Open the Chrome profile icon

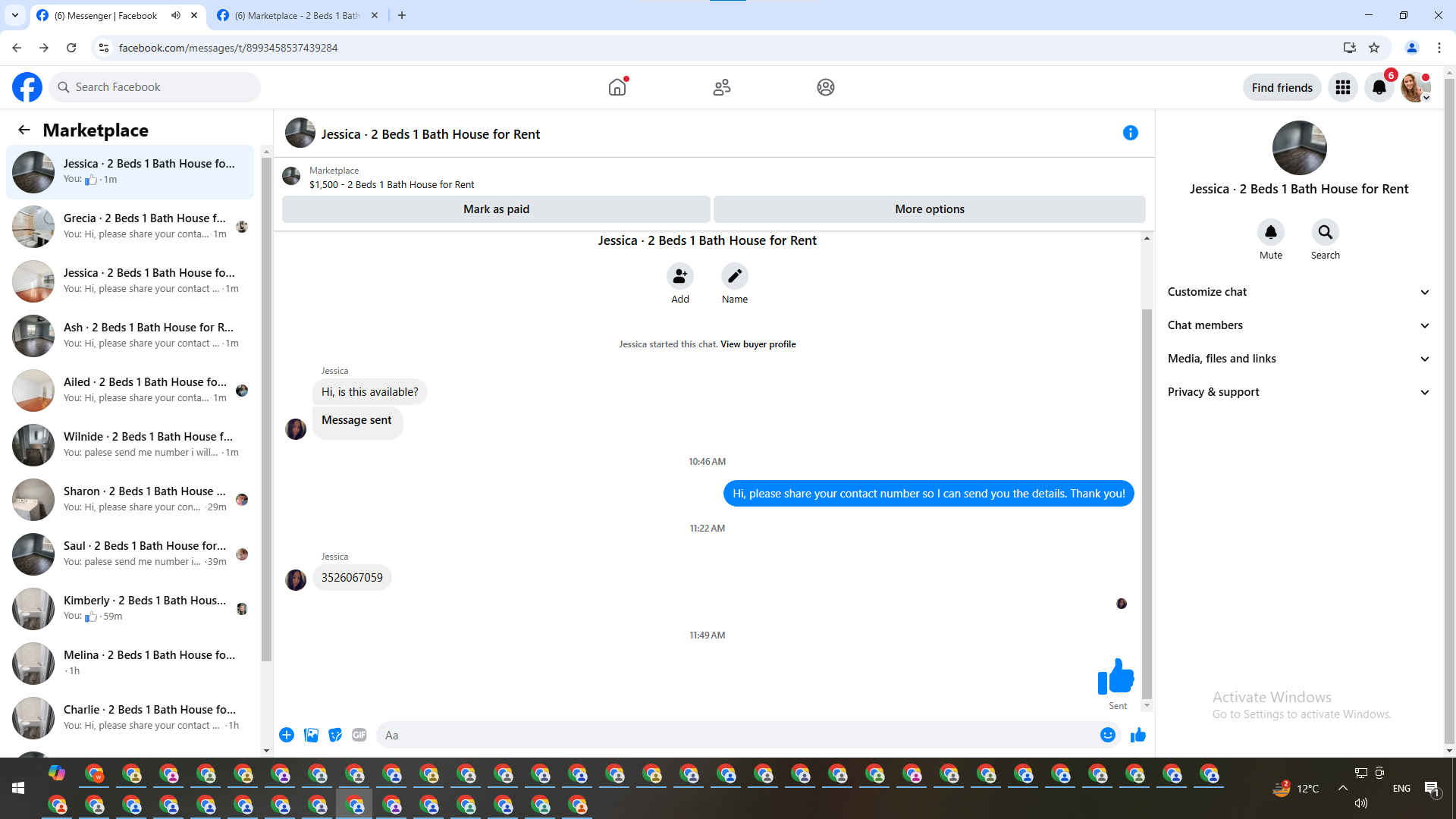(x=1412, y=48)
